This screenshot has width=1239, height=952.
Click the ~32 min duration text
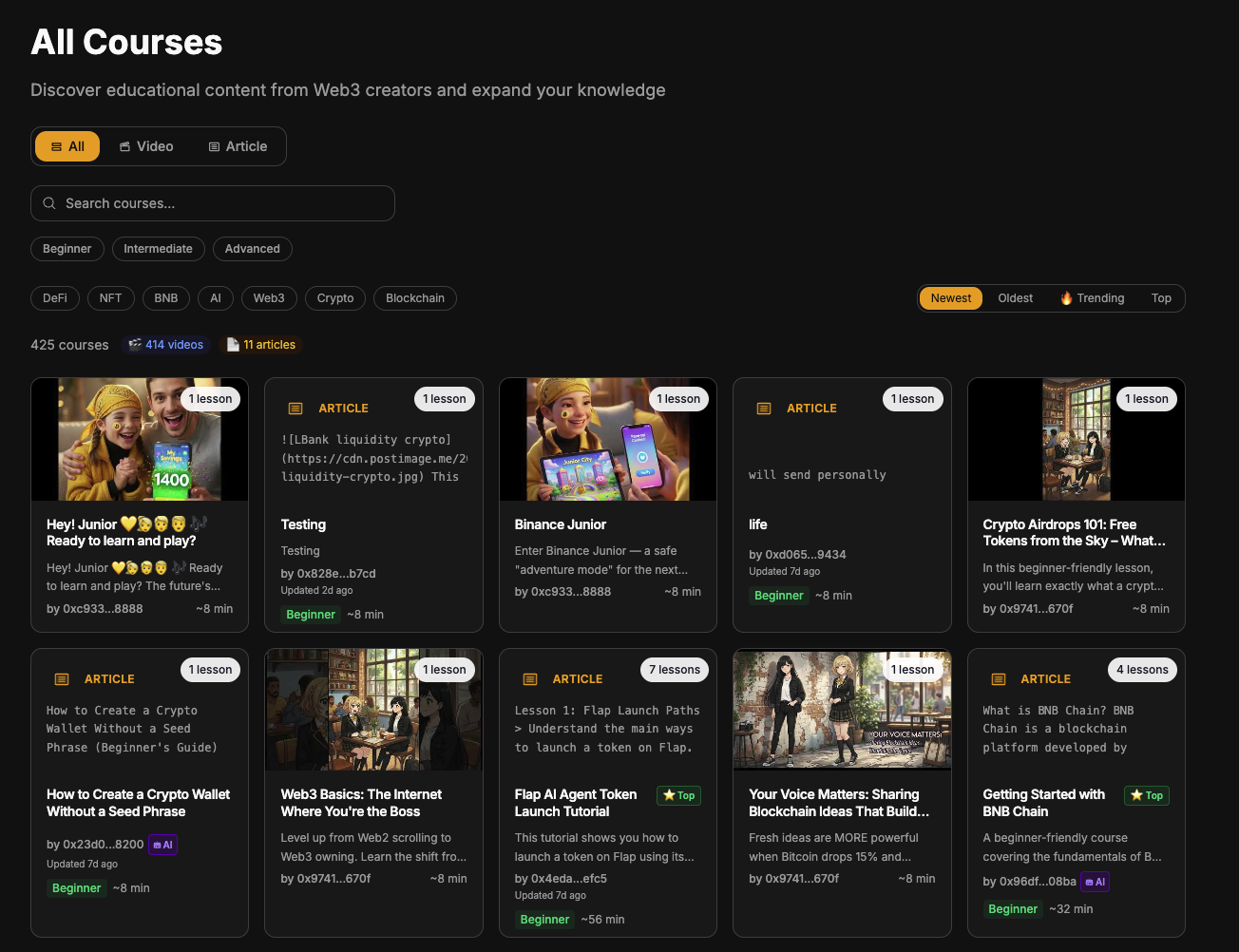click(1072, 909)
